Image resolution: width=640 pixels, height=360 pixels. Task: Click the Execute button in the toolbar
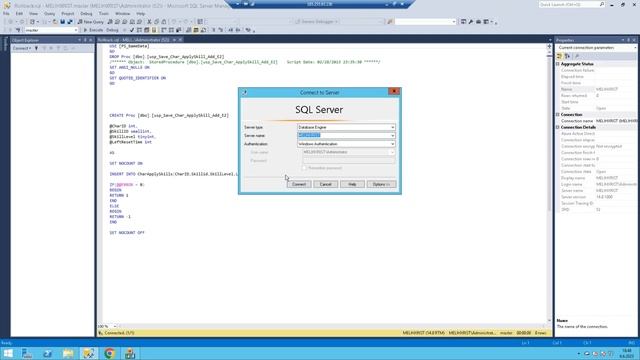(x=93, y=30)
